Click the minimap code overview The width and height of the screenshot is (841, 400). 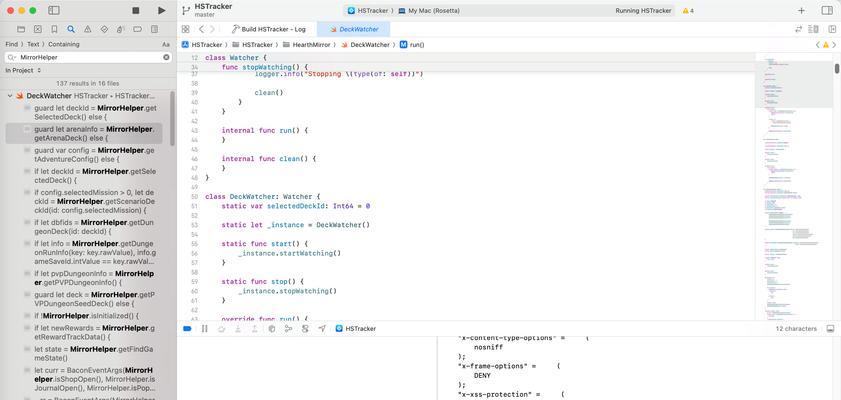click(x=793, y=188)
